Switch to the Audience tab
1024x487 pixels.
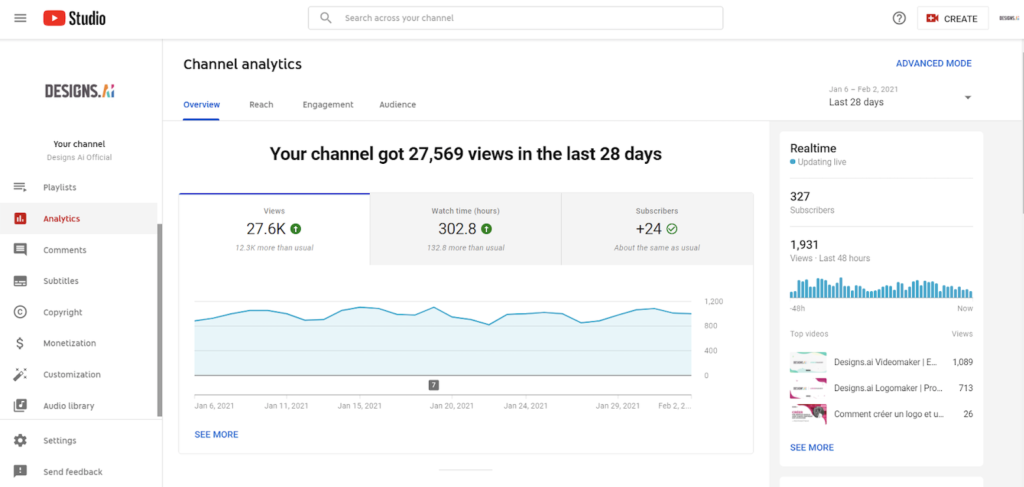point(397,105)
